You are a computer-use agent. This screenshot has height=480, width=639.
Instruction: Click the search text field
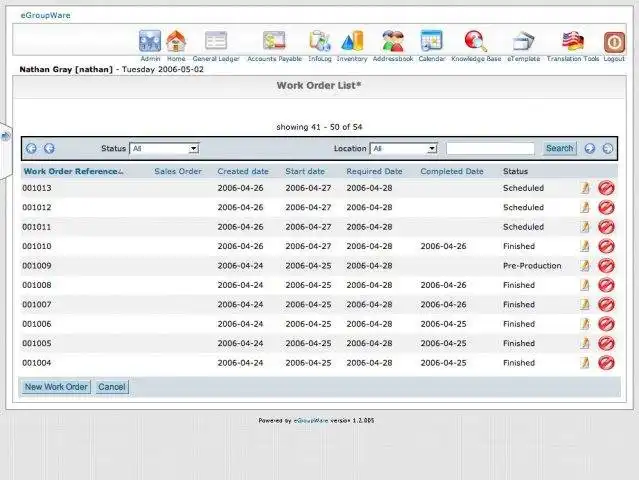coord(490,149)
